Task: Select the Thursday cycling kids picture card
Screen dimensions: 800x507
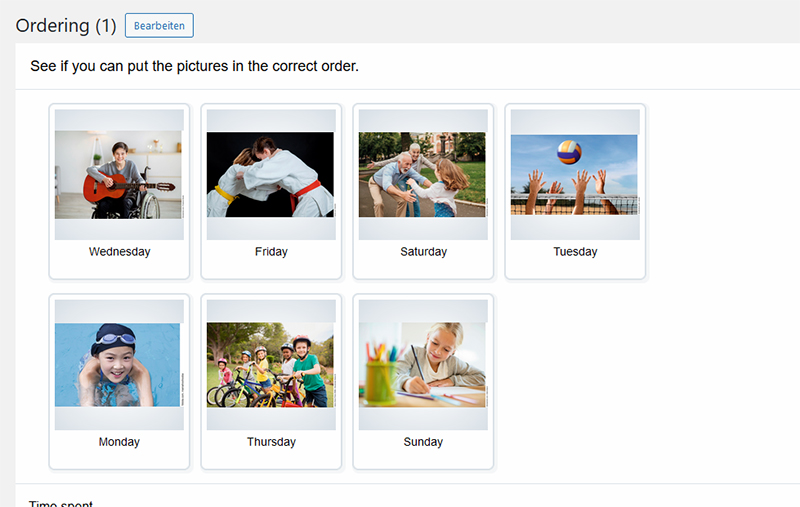Action: 271,382
